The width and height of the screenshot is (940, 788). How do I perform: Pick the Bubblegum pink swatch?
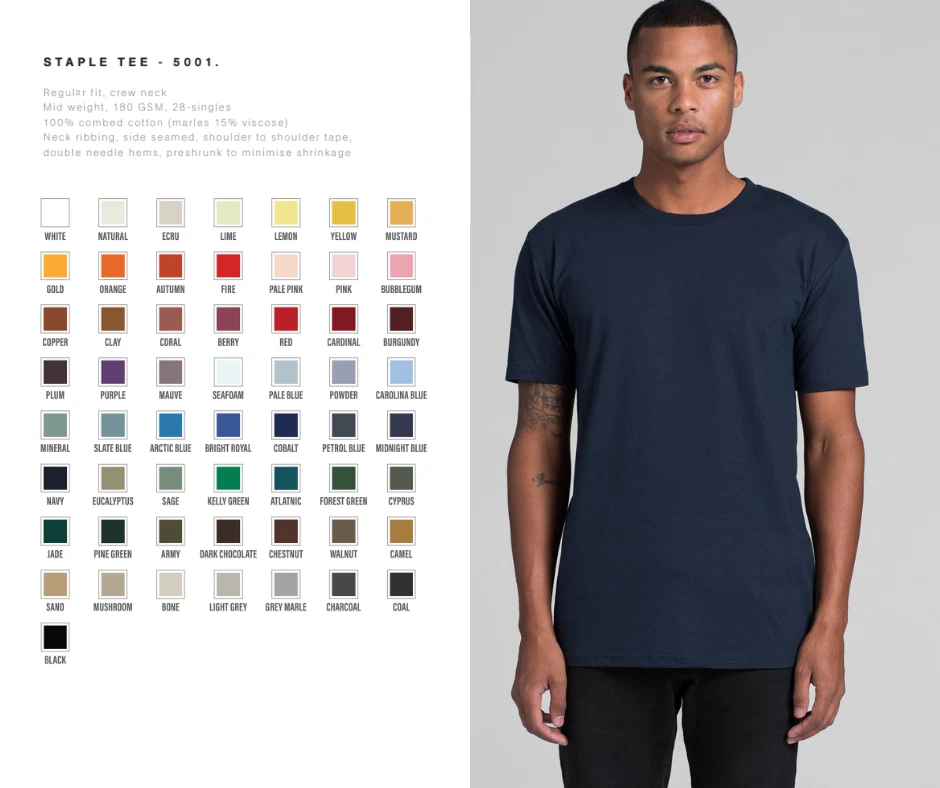pos(401,266)
